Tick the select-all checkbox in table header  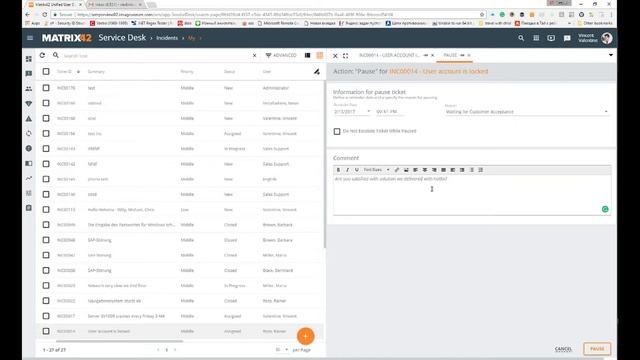46,71
